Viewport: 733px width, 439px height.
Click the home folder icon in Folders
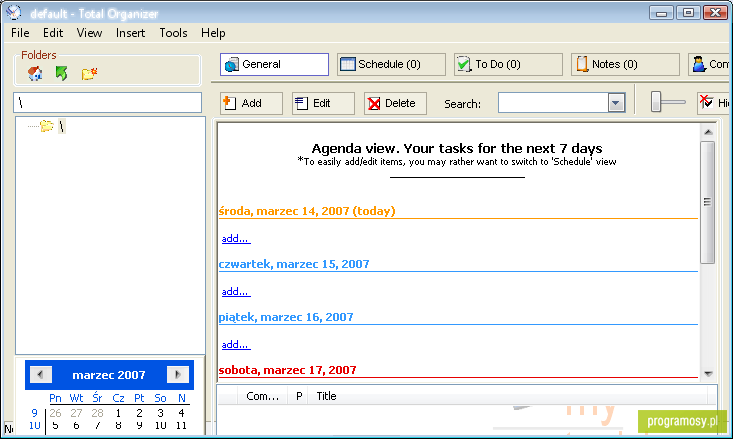tap(35, 73)
